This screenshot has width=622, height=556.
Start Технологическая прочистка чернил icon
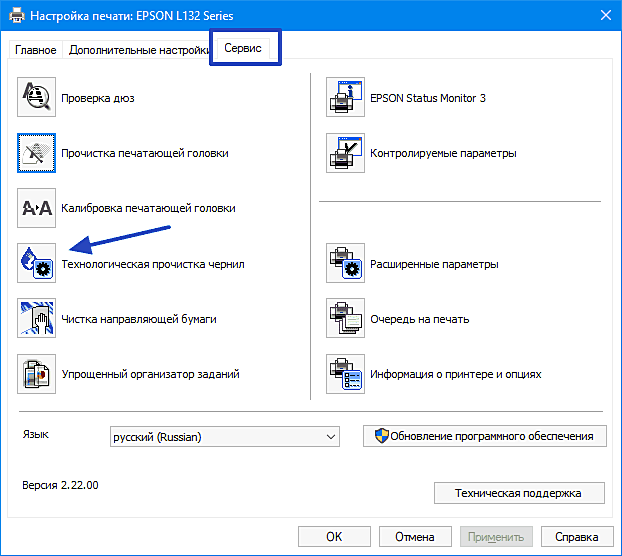pos(36,263)
